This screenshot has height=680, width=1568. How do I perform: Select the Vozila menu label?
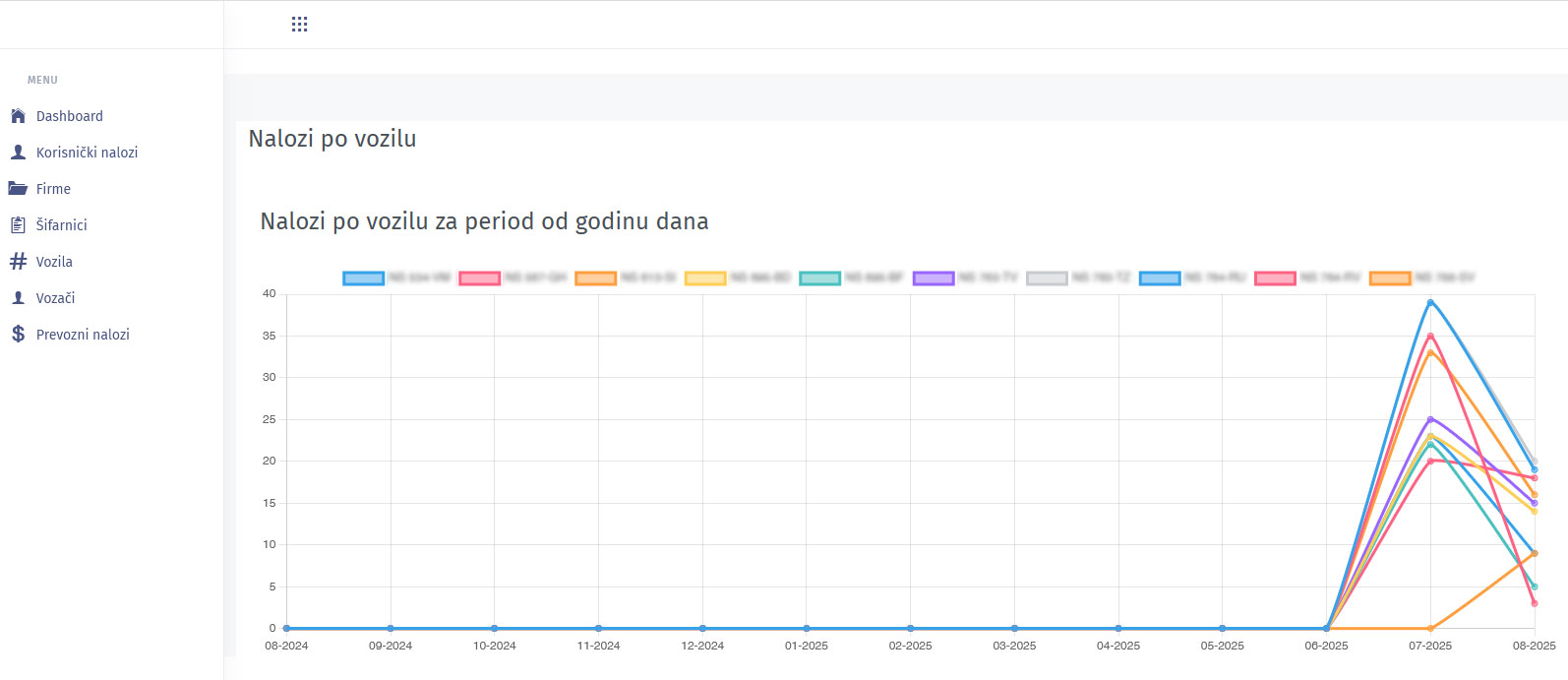(x=54, y=262)
